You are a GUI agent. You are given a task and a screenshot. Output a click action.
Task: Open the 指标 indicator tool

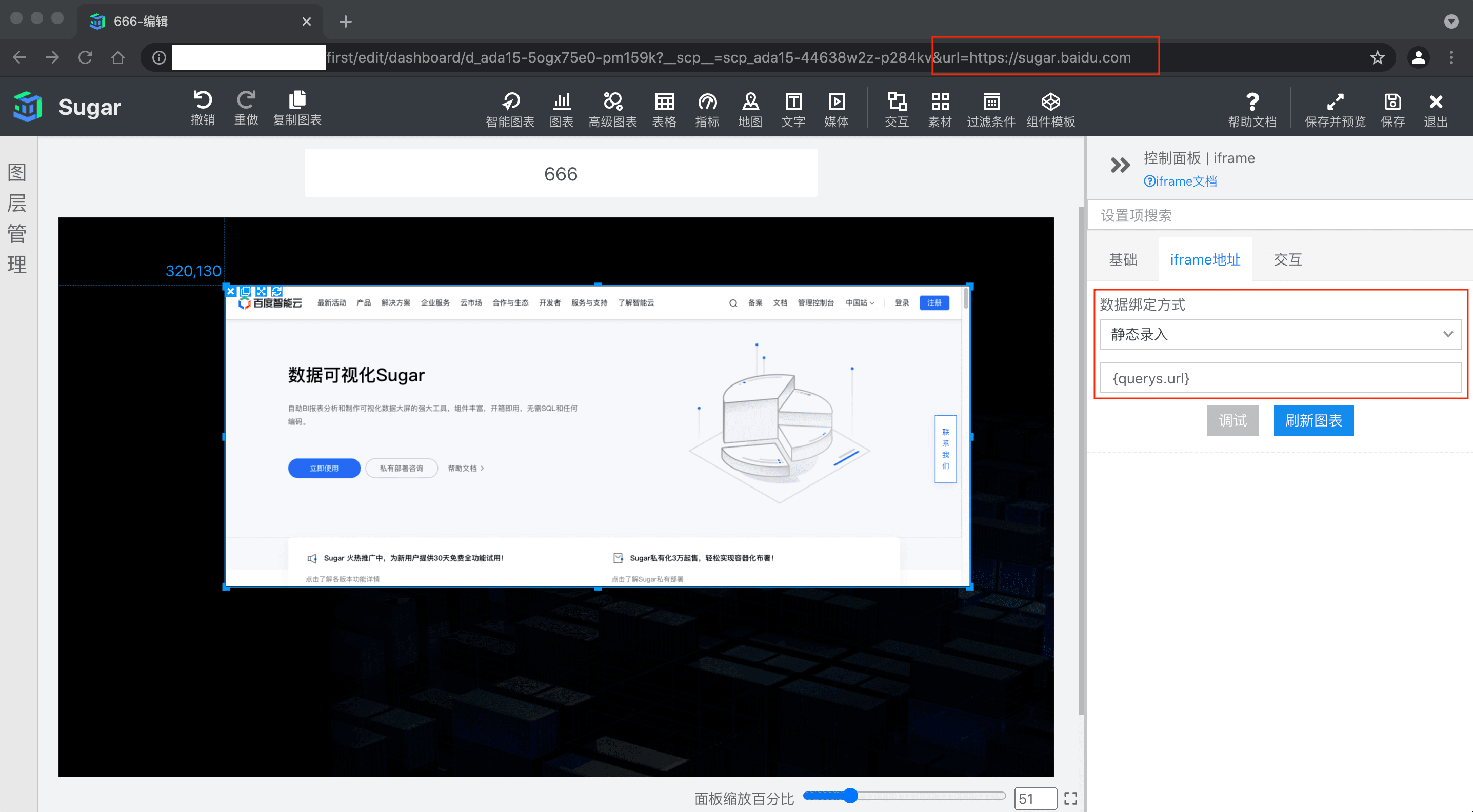tap(707, 110)
